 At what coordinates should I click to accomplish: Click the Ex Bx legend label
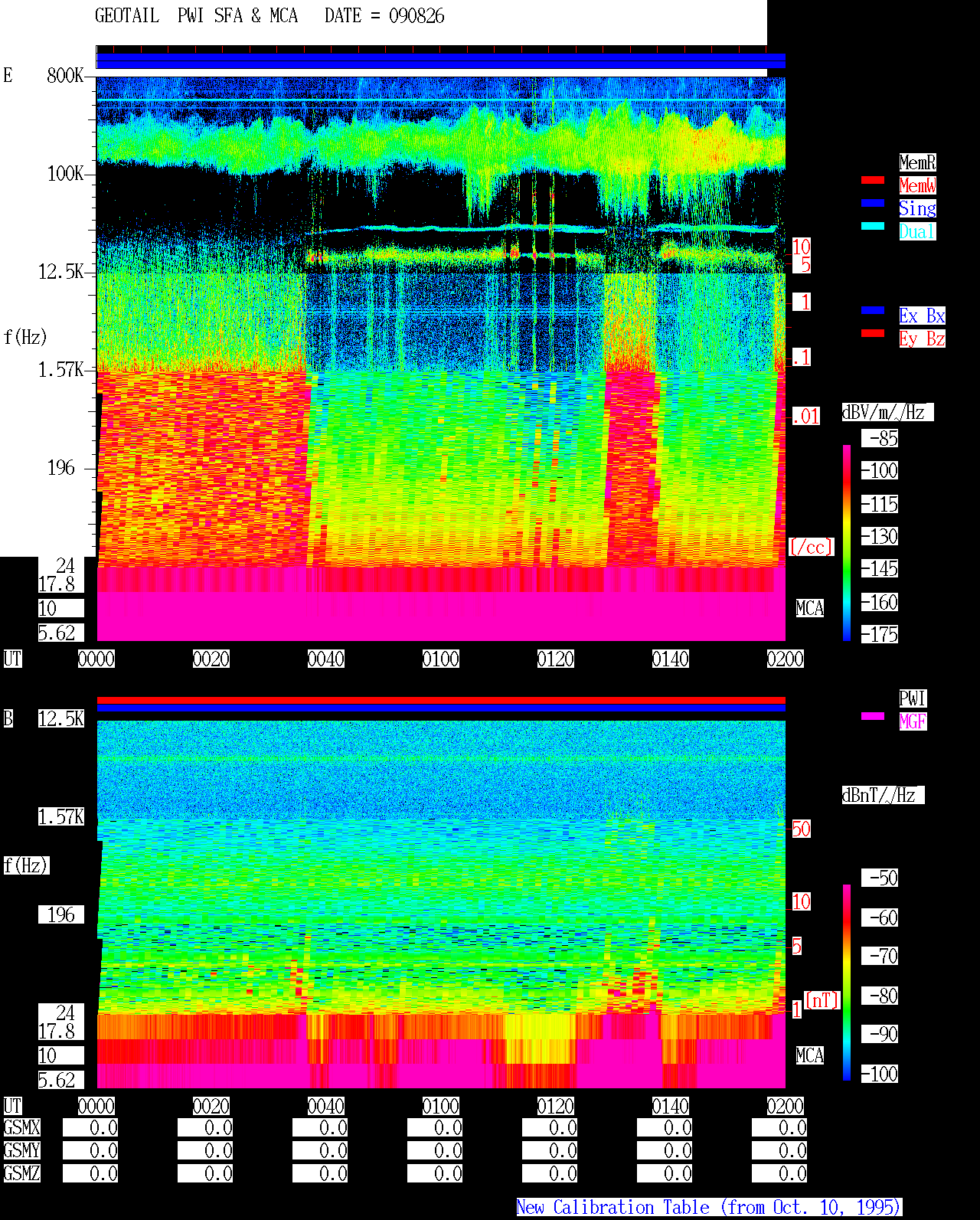point(922,316)
